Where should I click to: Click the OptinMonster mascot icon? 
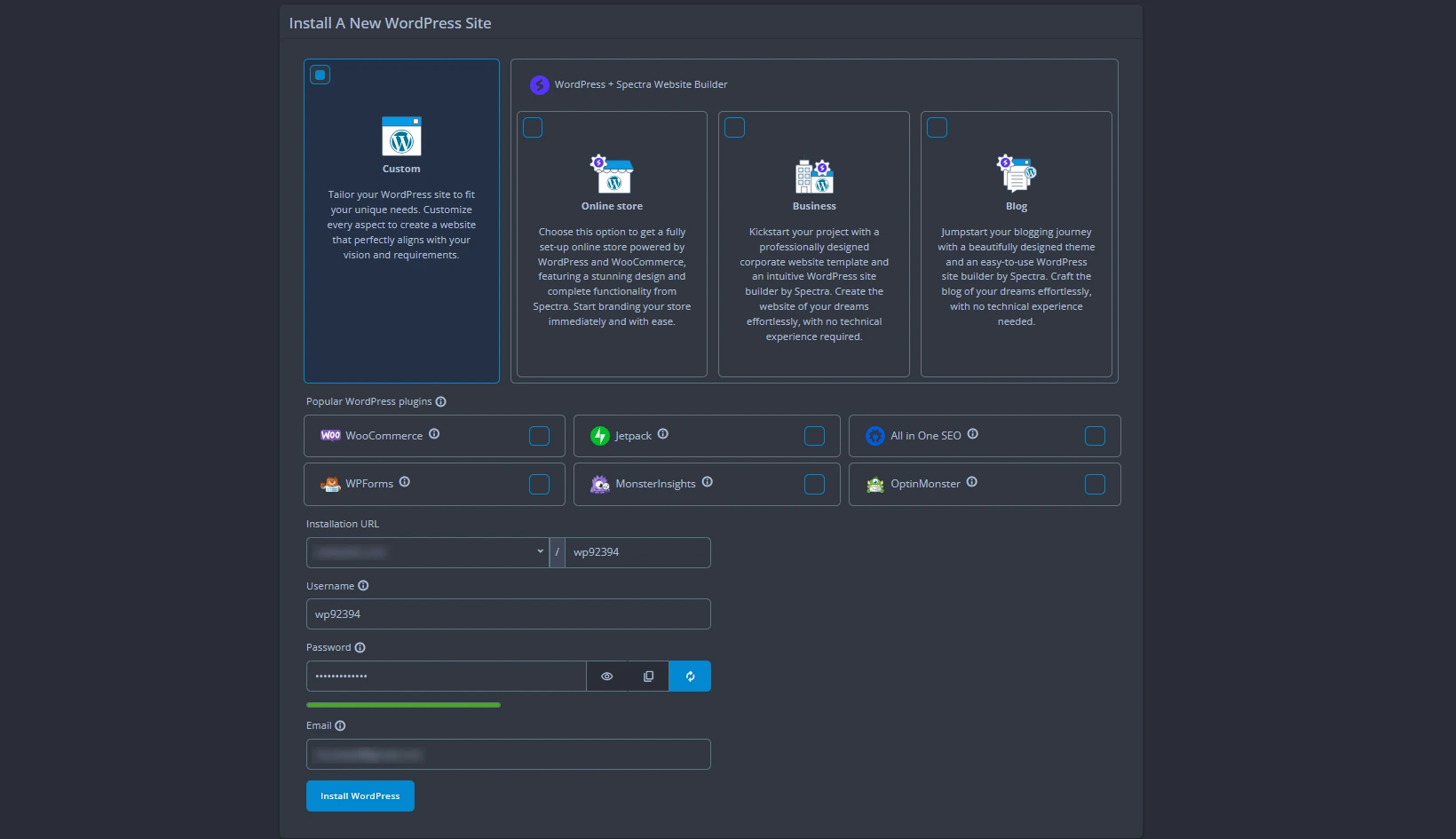[875, 484]
